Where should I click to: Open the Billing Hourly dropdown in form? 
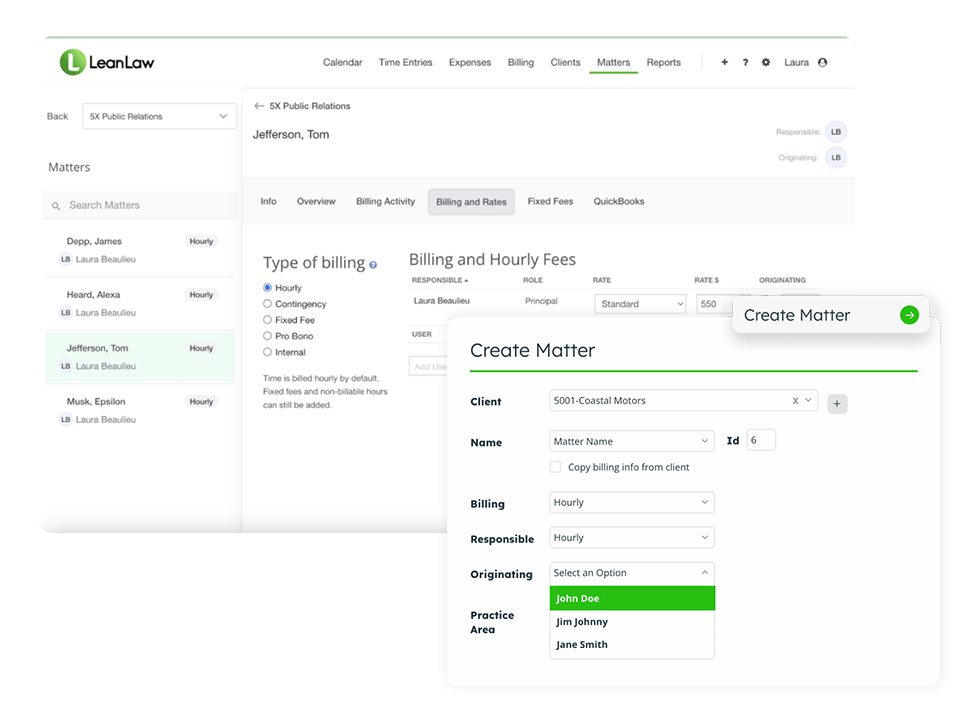pos(632,503)
